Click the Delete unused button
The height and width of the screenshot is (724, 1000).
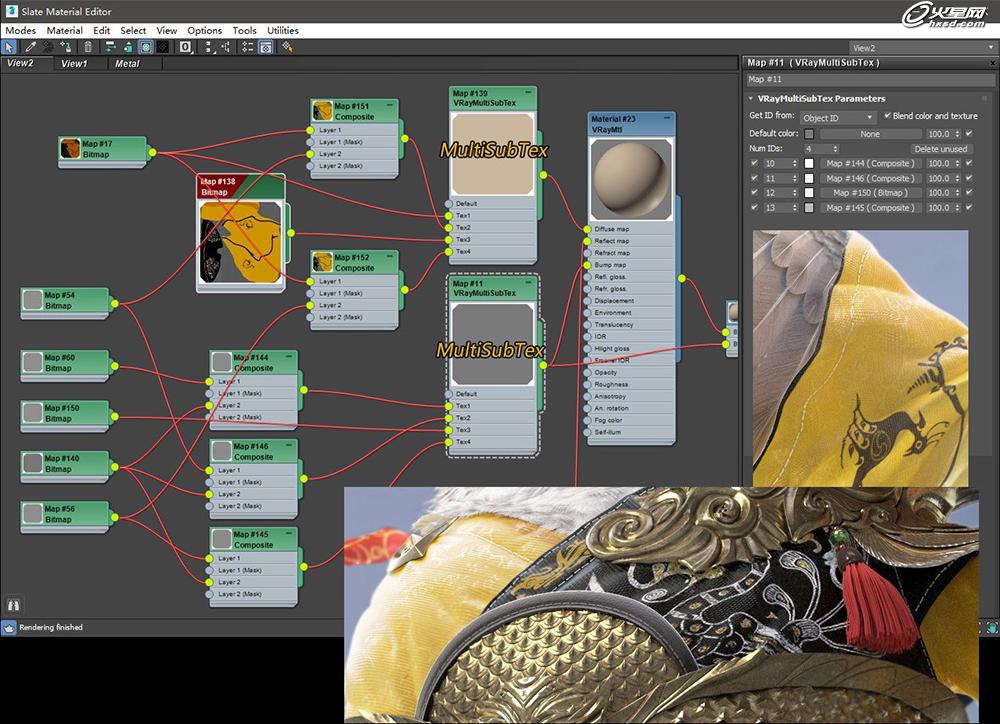pos(941,149)
